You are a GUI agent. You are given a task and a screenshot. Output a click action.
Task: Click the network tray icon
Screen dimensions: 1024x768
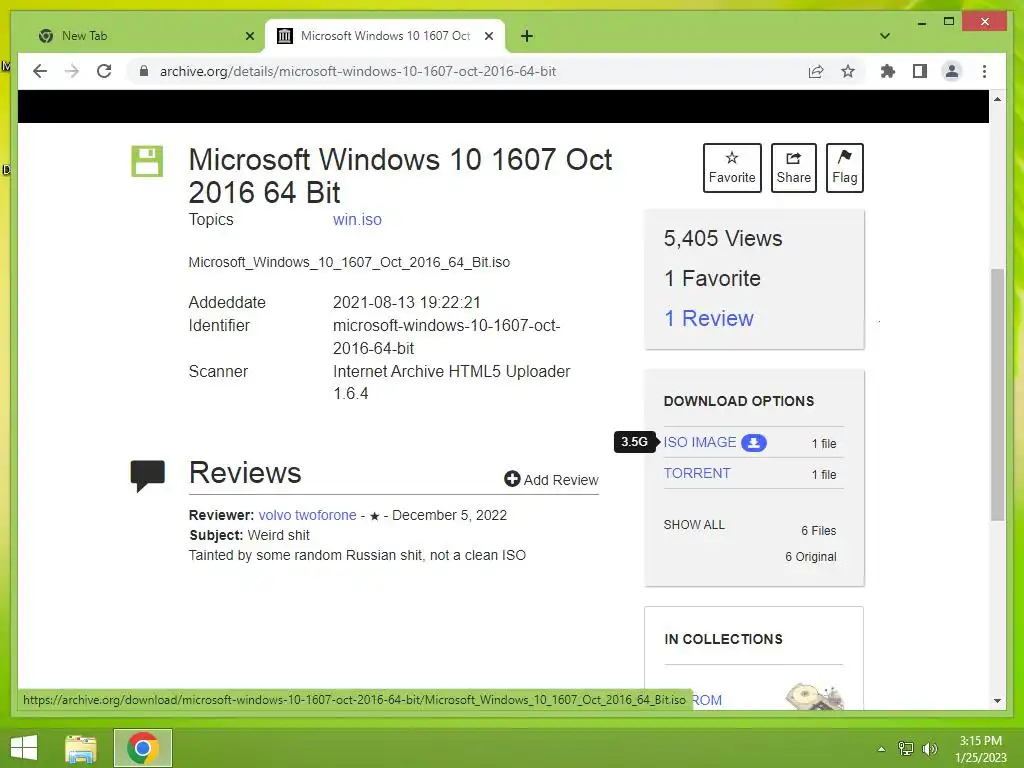tap(905, 749)
